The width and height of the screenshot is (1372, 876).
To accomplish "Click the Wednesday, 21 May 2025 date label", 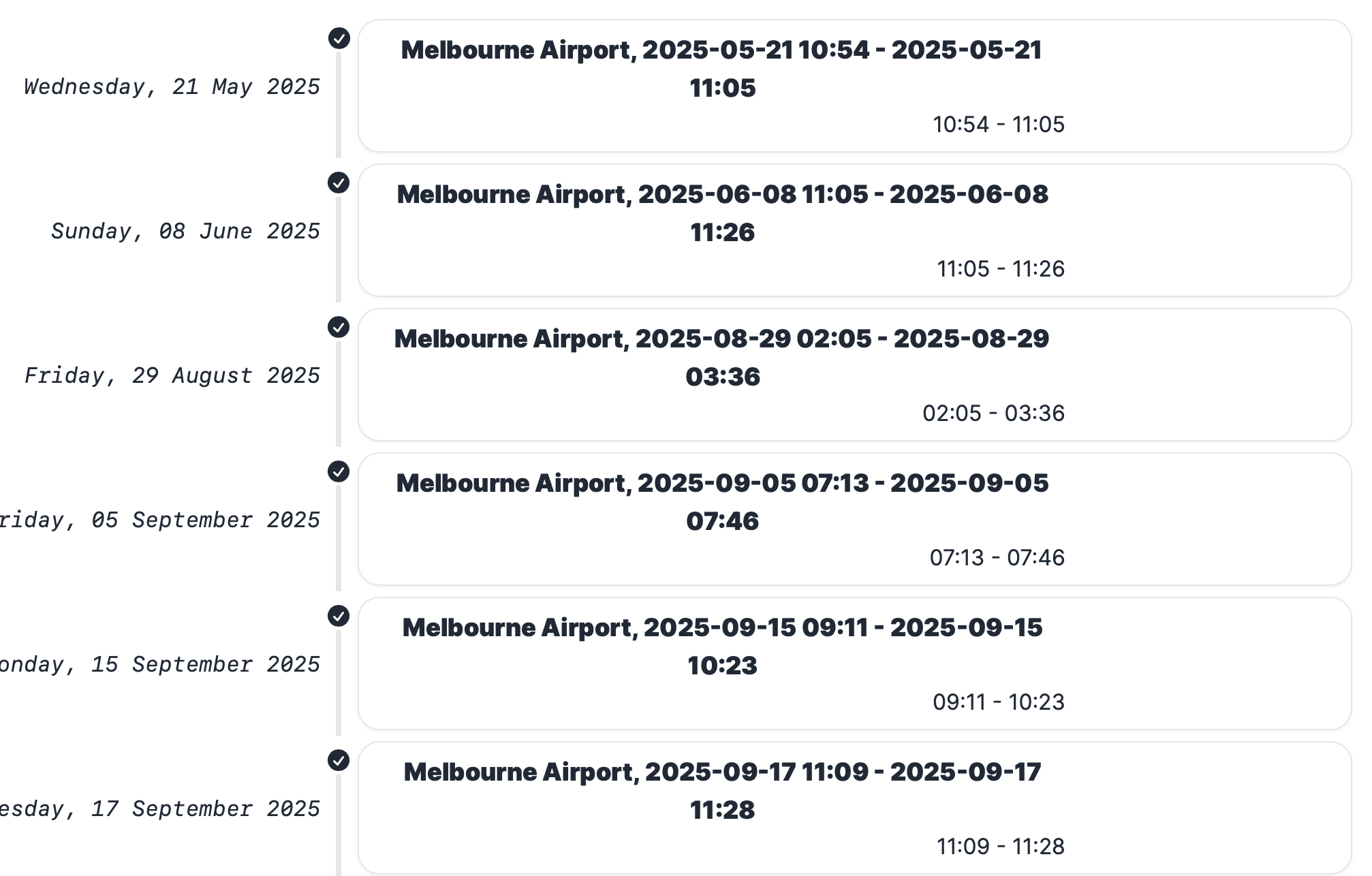I will (172, 87).
